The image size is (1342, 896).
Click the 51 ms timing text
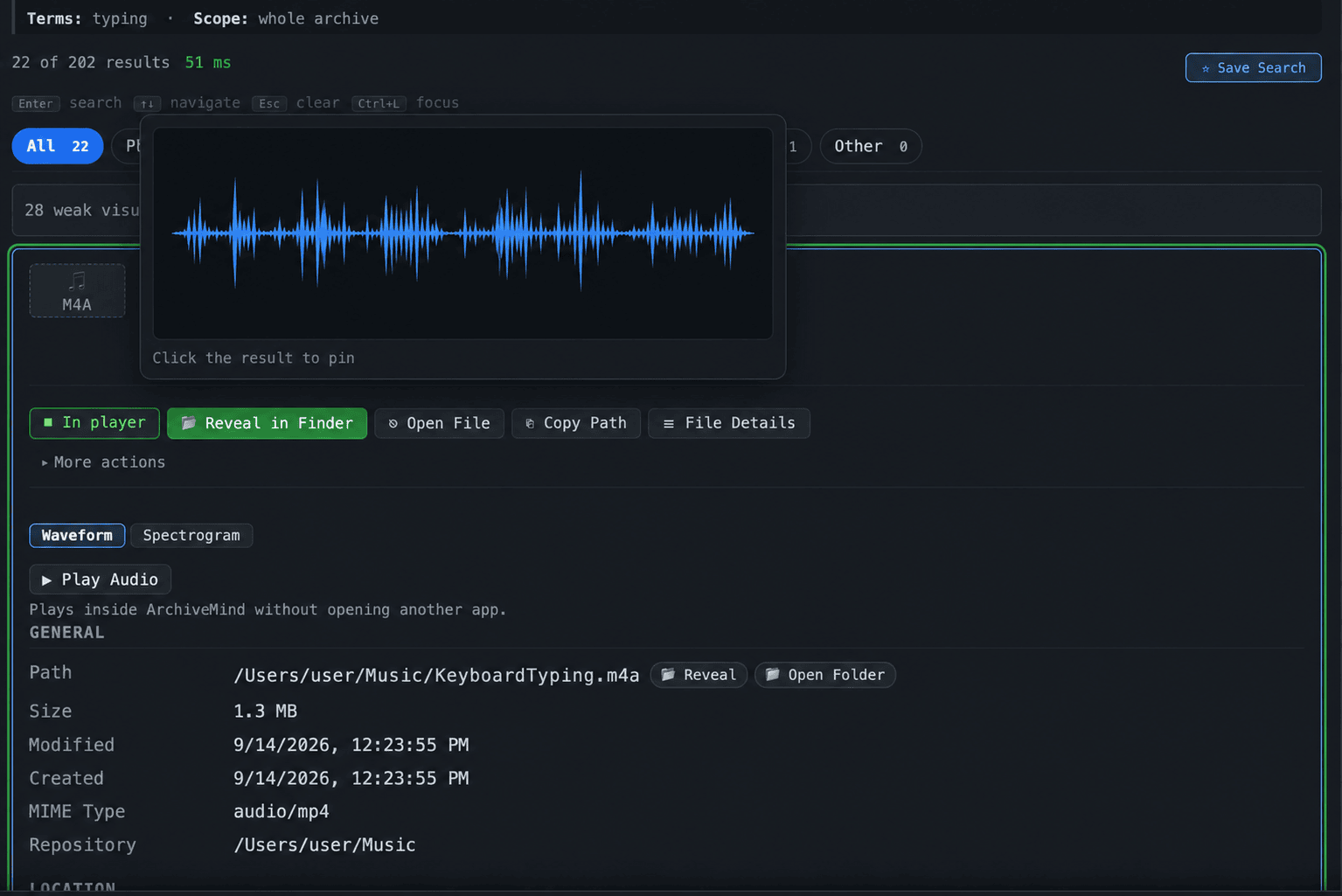[x=208, y=62]
